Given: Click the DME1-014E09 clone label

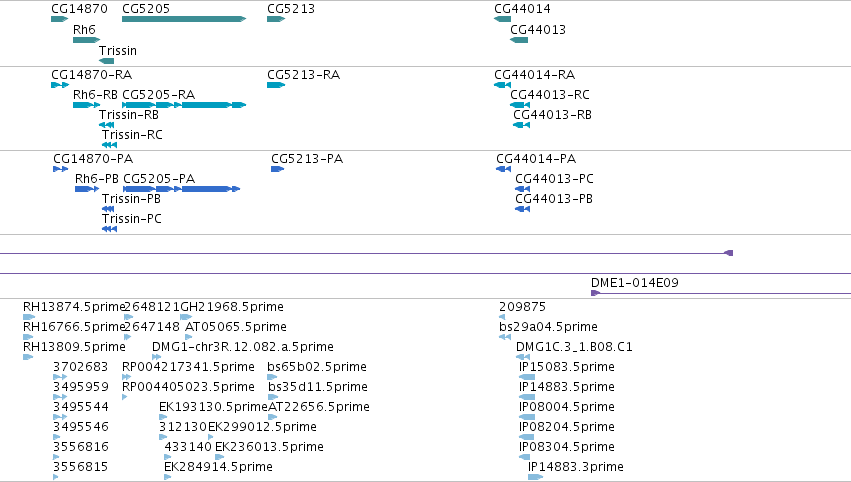Looking at the screenshot, I should pyautogui.click(x=634, y=282).
